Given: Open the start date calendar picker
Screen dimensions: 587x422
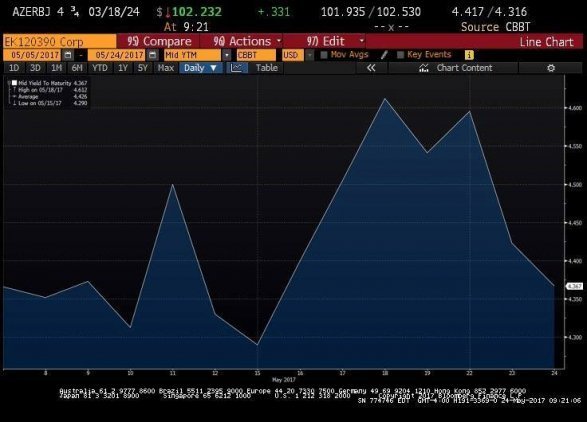Looking at the screenshot, I should coord(68,55).
